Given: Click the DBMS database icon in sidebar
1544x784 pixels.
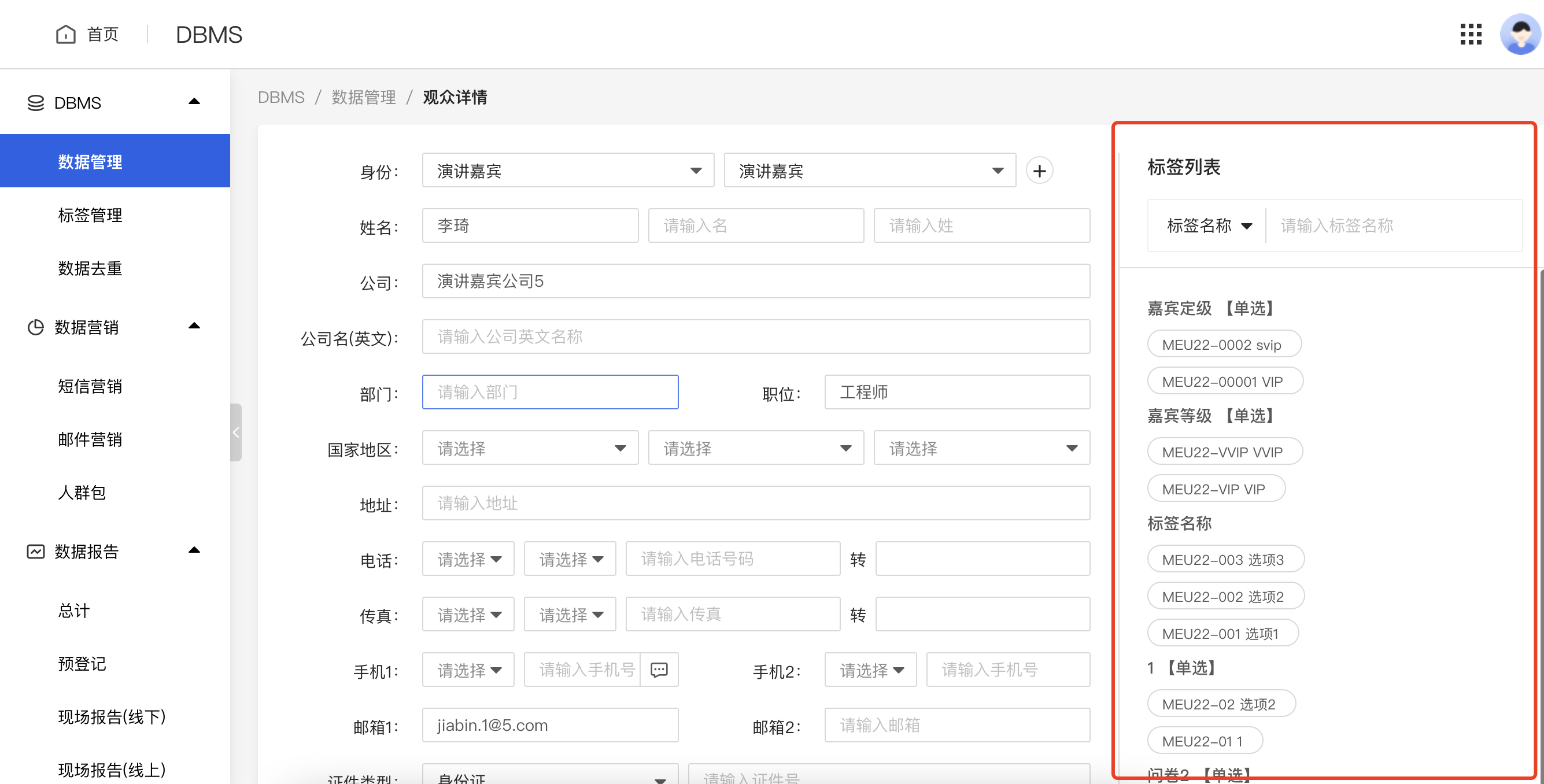Looking at the screenshot, I should tap(35, 102).
